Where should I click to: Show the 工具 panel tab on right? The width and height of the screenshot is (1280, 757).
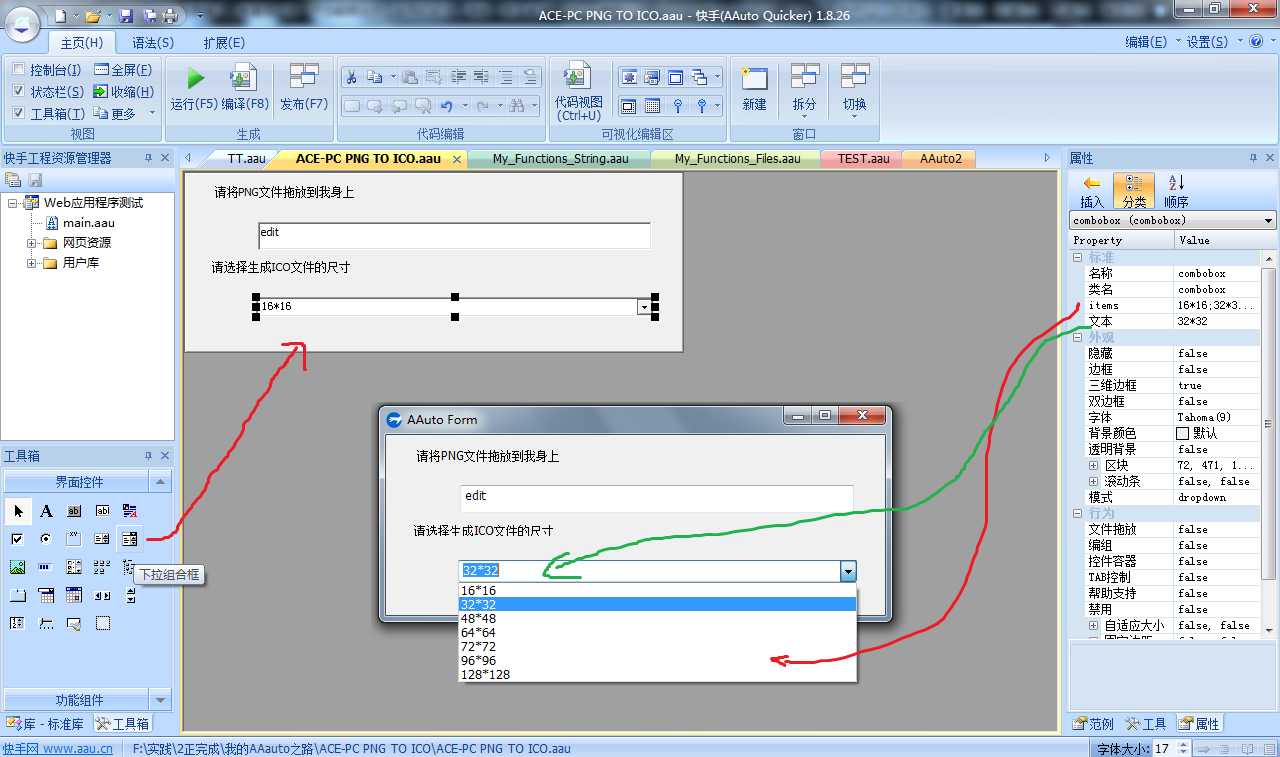click(1146, 724)
